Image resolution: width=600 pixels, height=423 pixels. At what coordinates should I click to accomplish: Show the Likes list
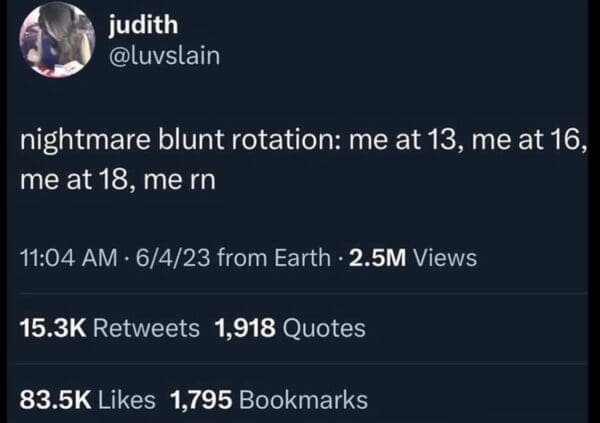pos(126,400)
